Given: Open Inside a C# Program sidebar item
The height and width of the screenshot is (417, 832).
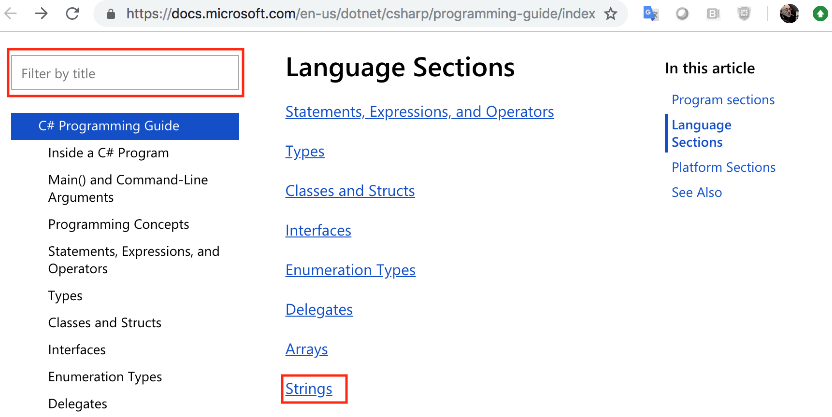Looking at the screenshot, I should pos(108,153).
